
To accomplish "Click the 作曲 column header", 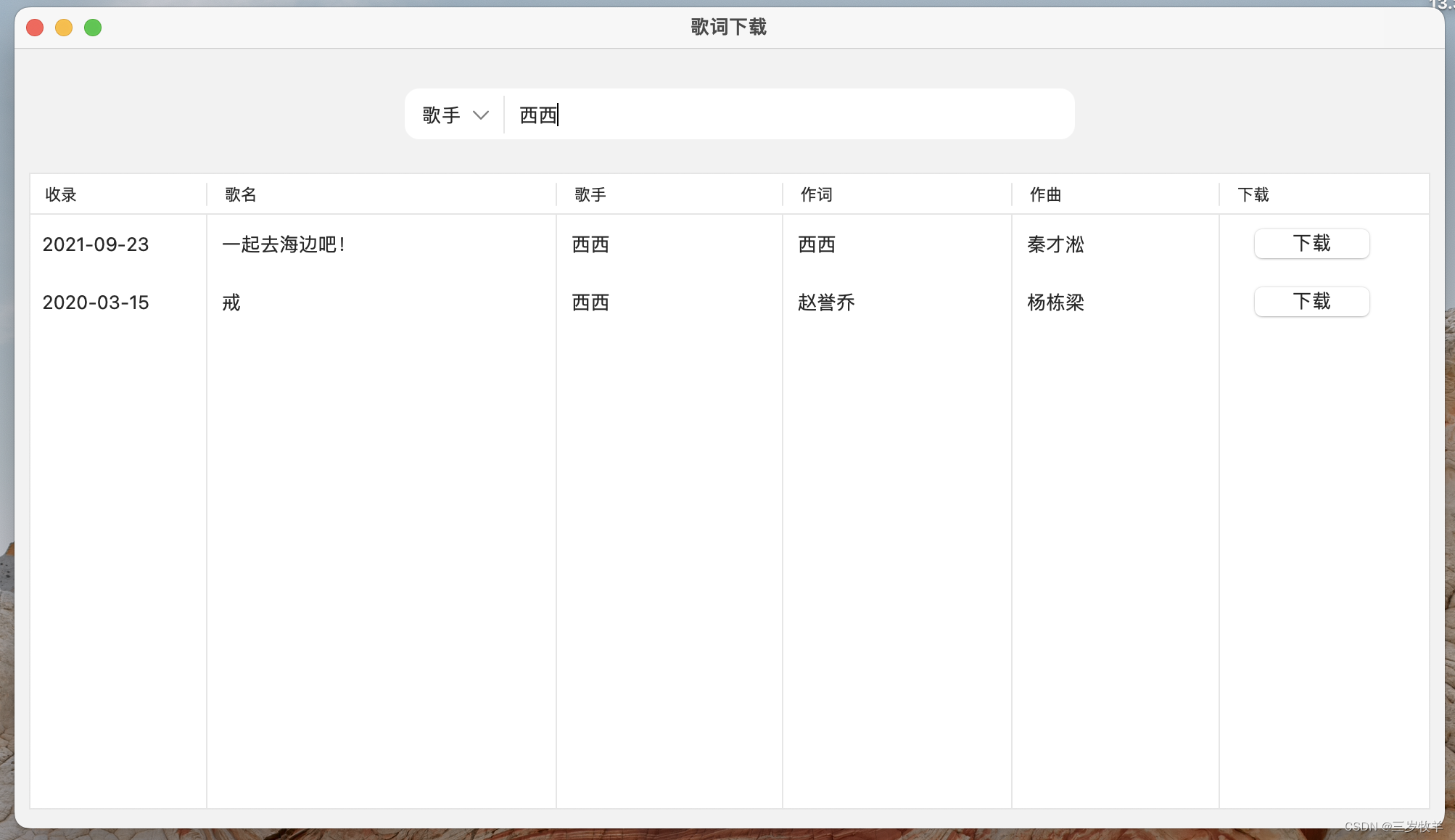I will tap(1046, 194).
